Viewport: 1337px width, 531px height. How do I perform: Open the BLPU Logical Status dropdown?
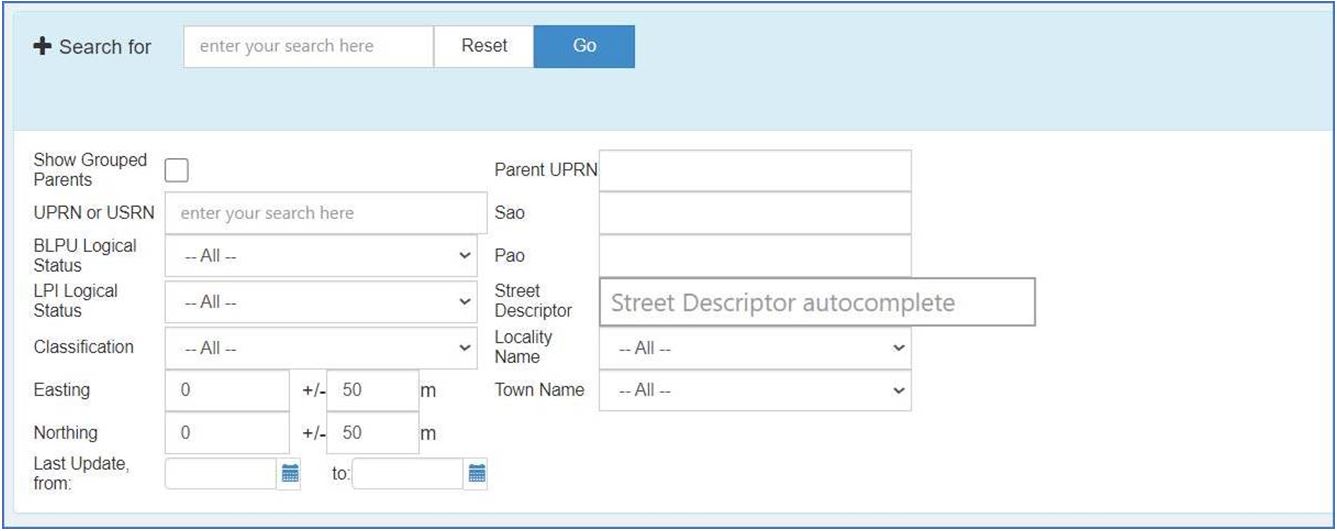pyautogui.click(x=321, y=256)
